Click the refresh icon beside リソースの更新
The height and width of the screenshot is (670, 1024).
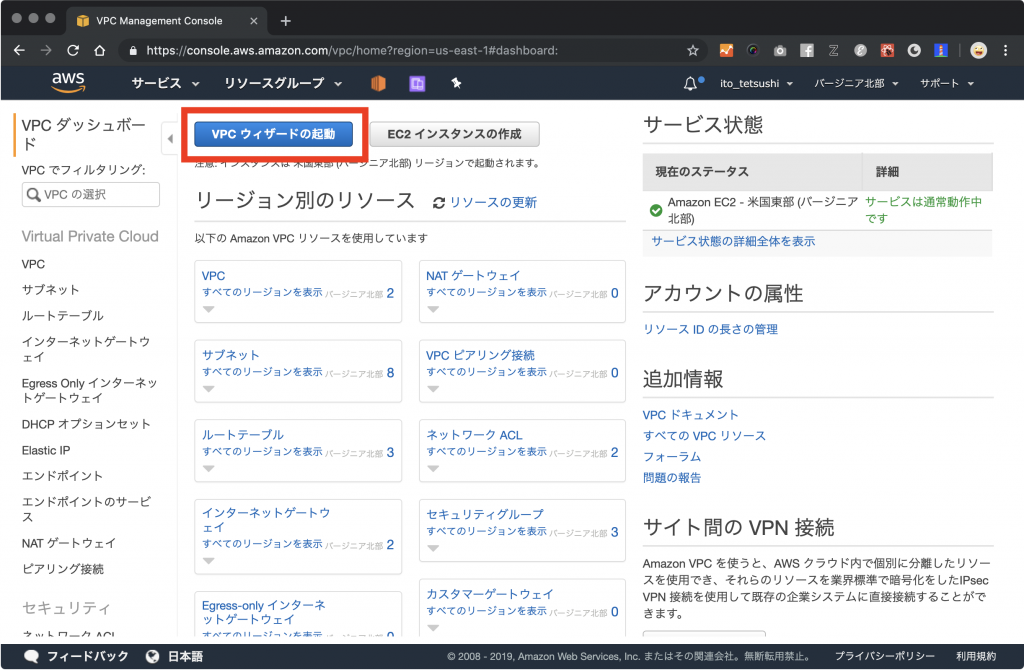439,203
